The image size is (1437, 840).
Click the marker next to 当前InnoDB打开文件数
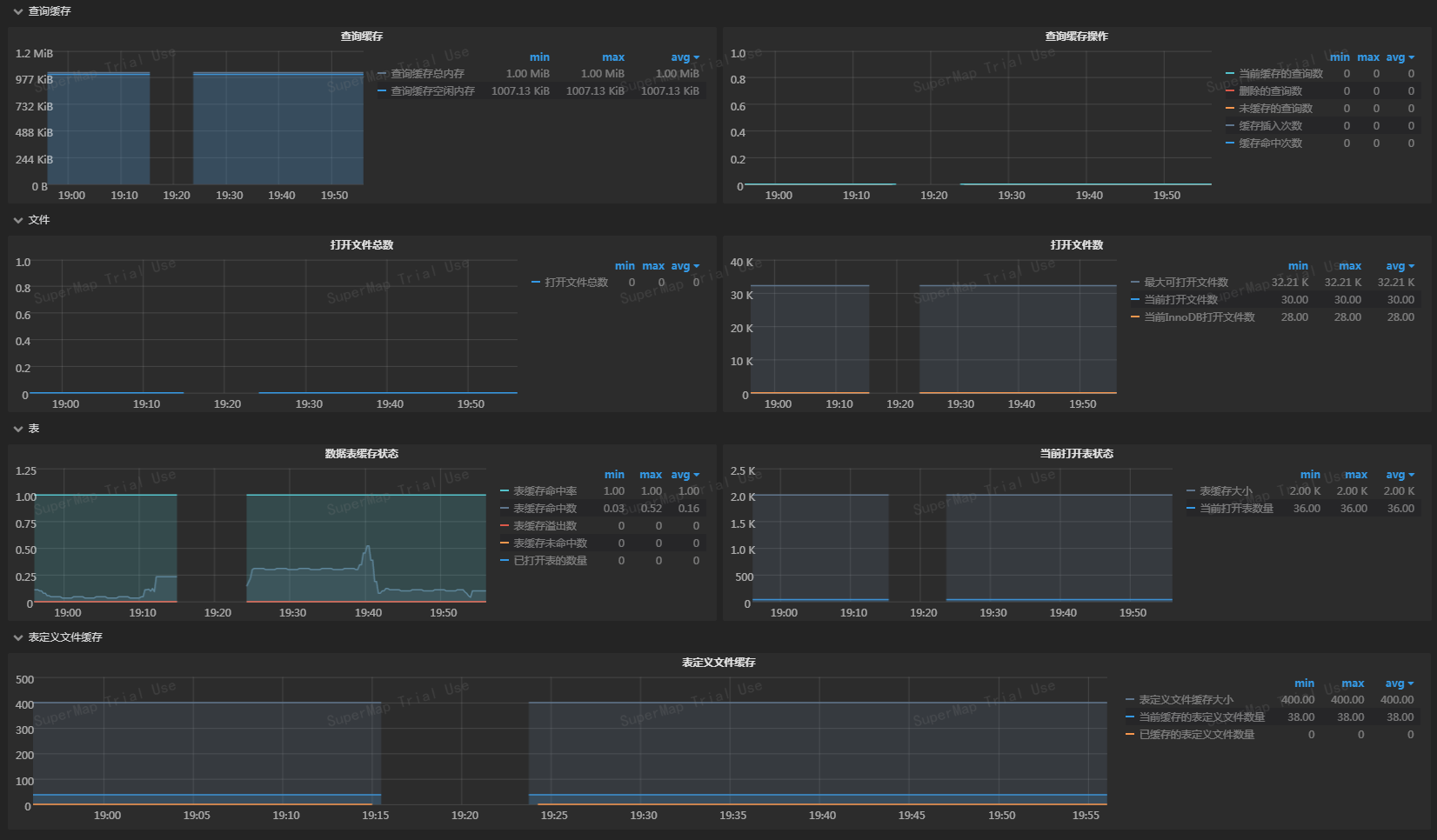pos(1137,317)
